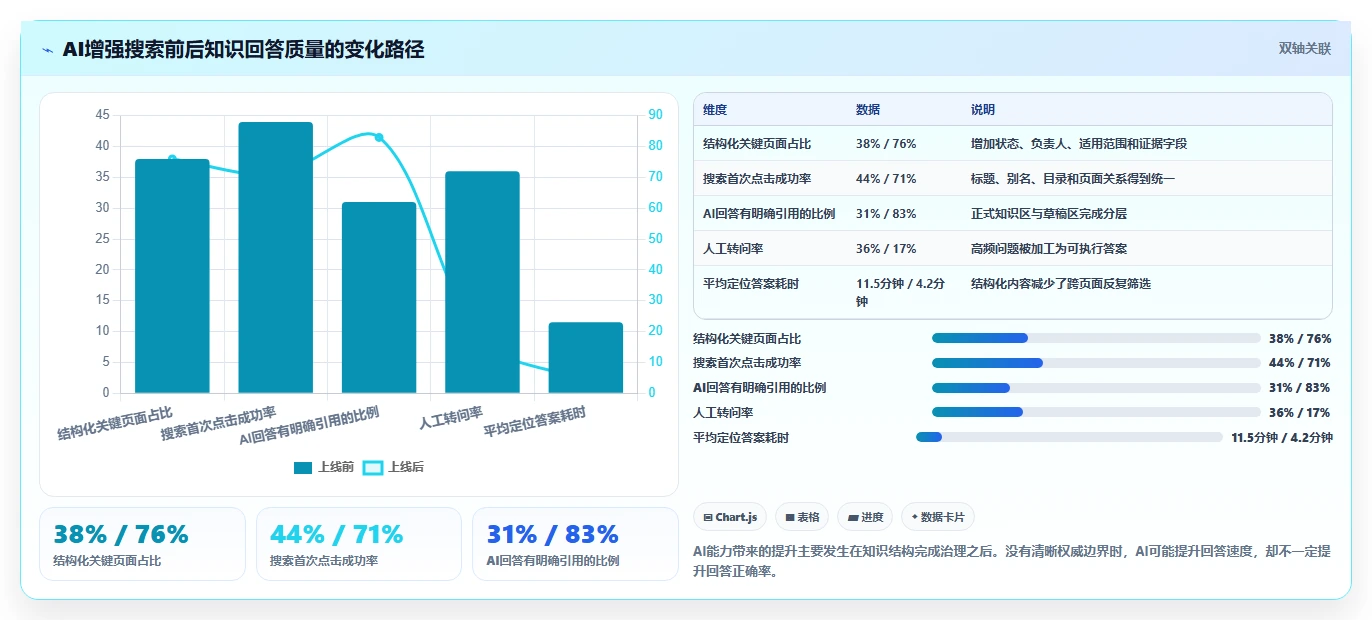Click the x-axis label 平均定位答案耗时
Screen dimensions: 1372x620
point(535,422)
